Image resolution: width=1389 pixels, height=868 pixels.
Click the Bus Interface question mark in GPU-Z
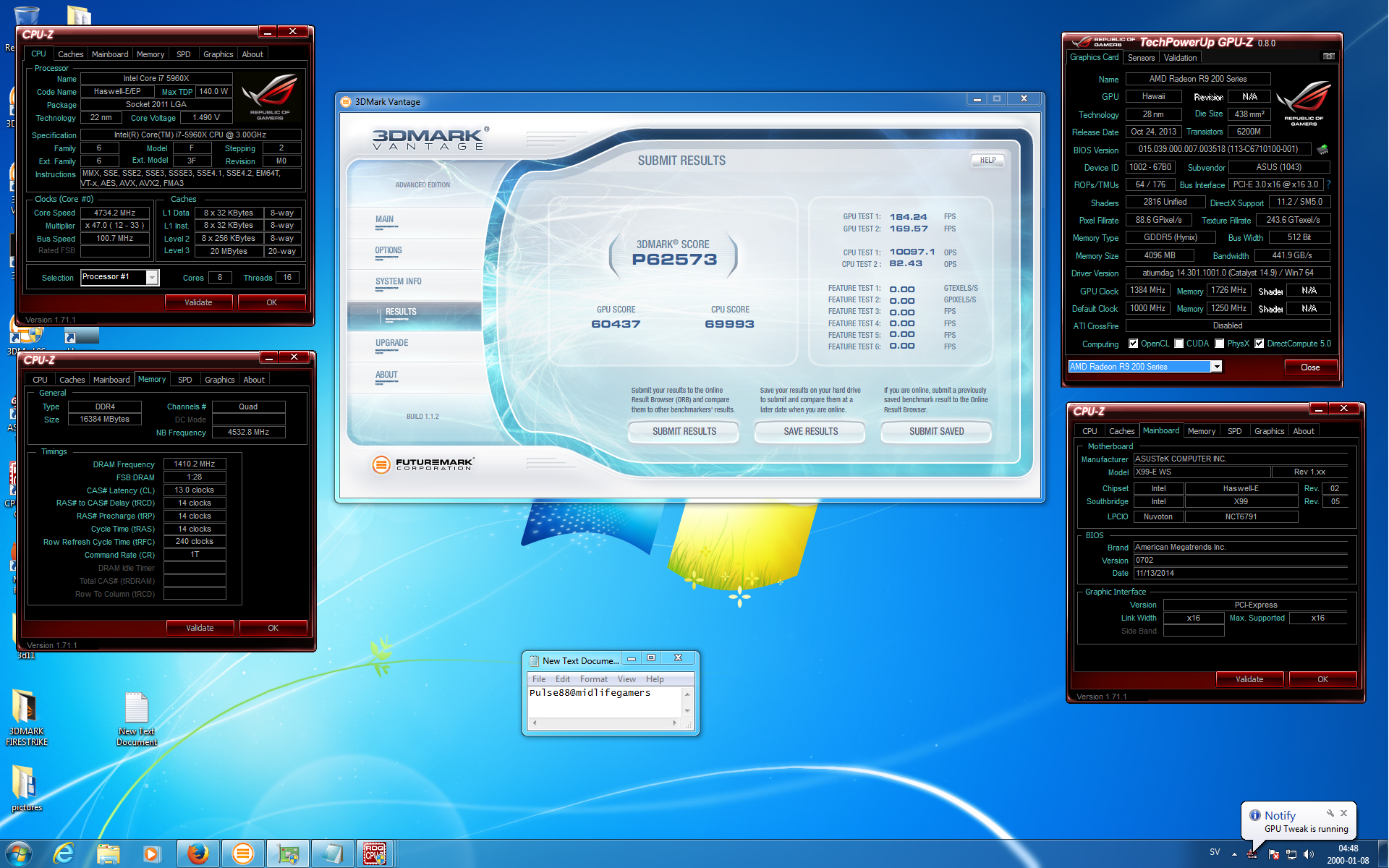coord(1329,184)
